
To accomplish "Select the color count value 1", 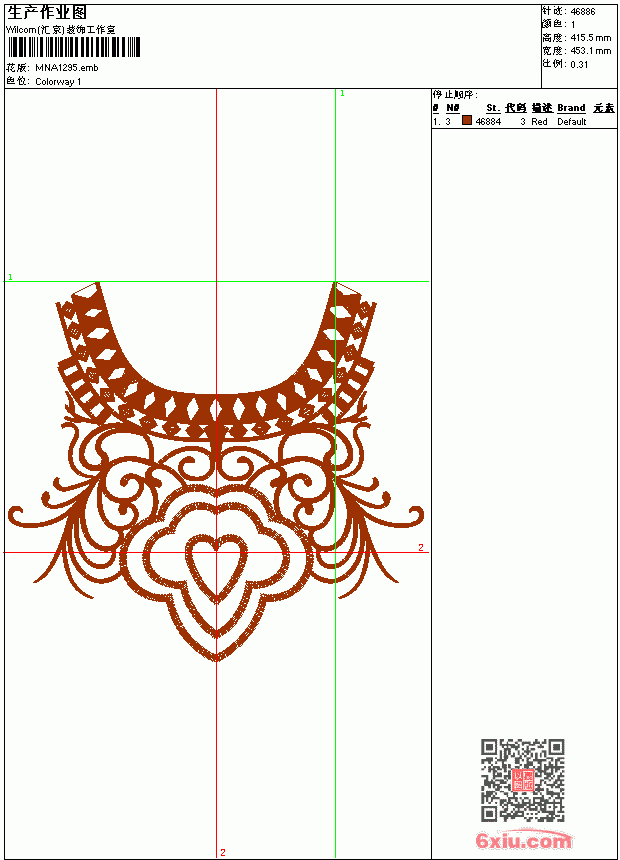I will (x=573, y=25).
